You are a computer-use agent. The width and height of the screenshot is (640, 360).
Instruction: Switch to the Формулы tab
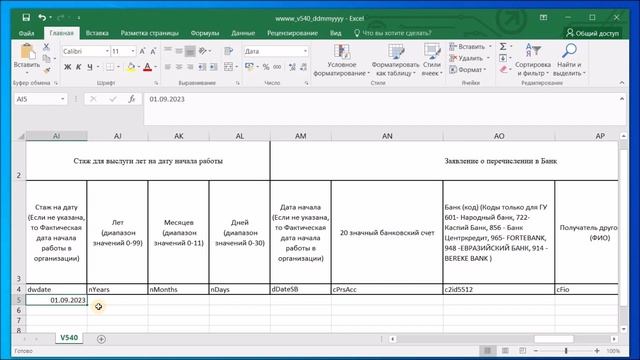[205, 33]
